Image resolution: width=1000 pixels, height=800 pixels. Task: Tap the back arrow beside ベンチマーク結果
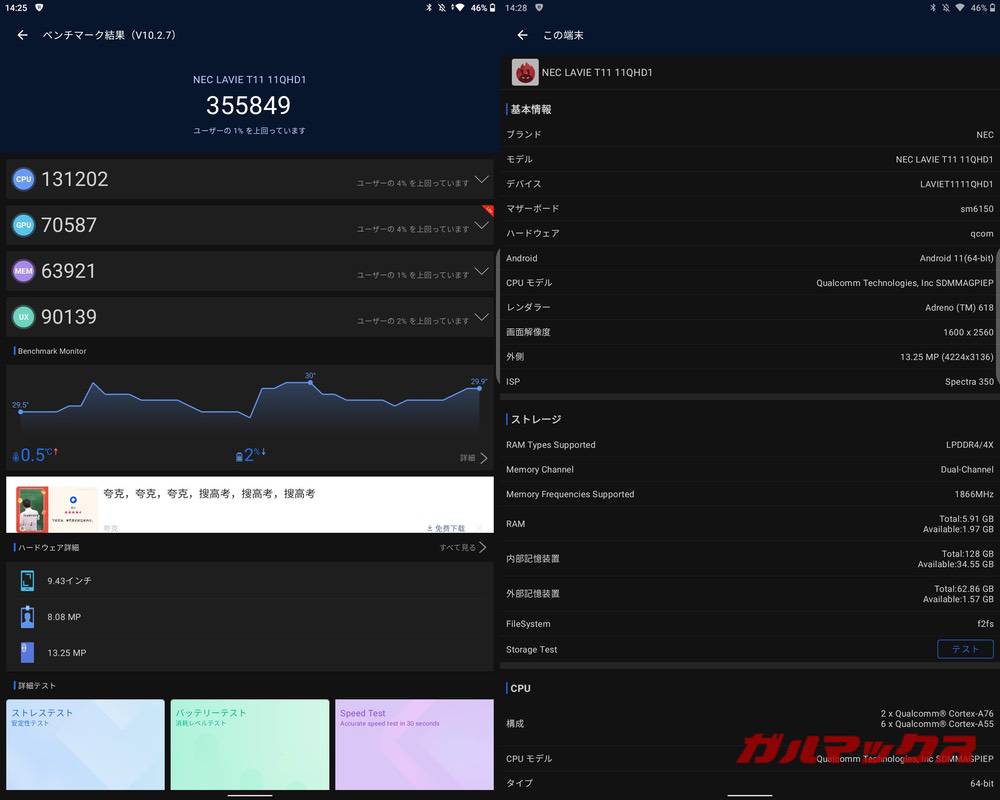click(22, 35)
